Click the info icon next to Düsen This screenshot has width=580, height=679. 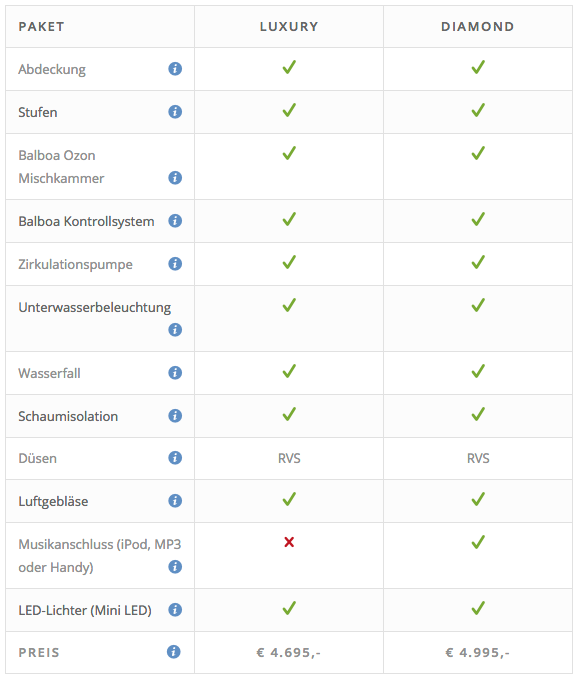pos(175,458)
